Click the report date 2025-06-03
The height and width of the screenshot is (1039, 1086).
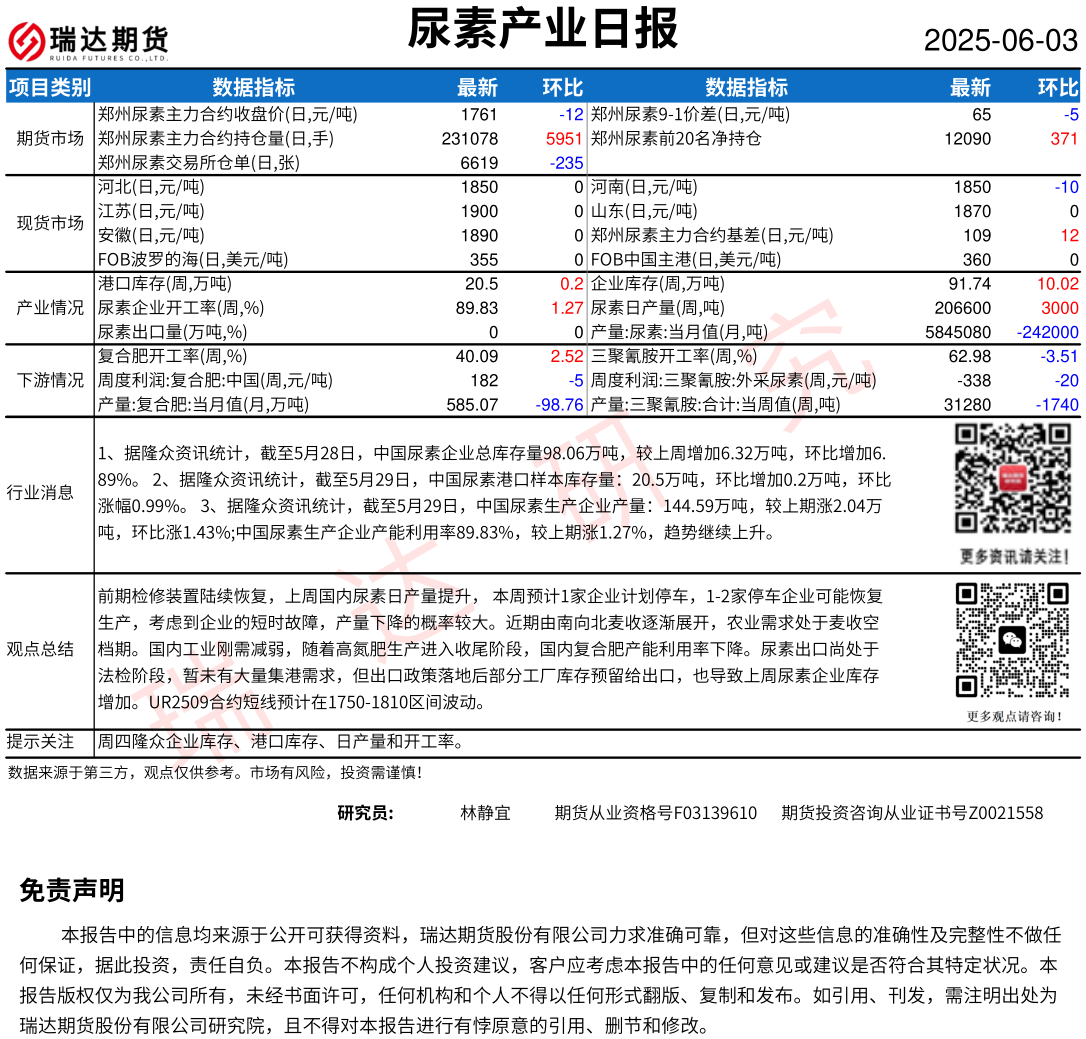1000,41
